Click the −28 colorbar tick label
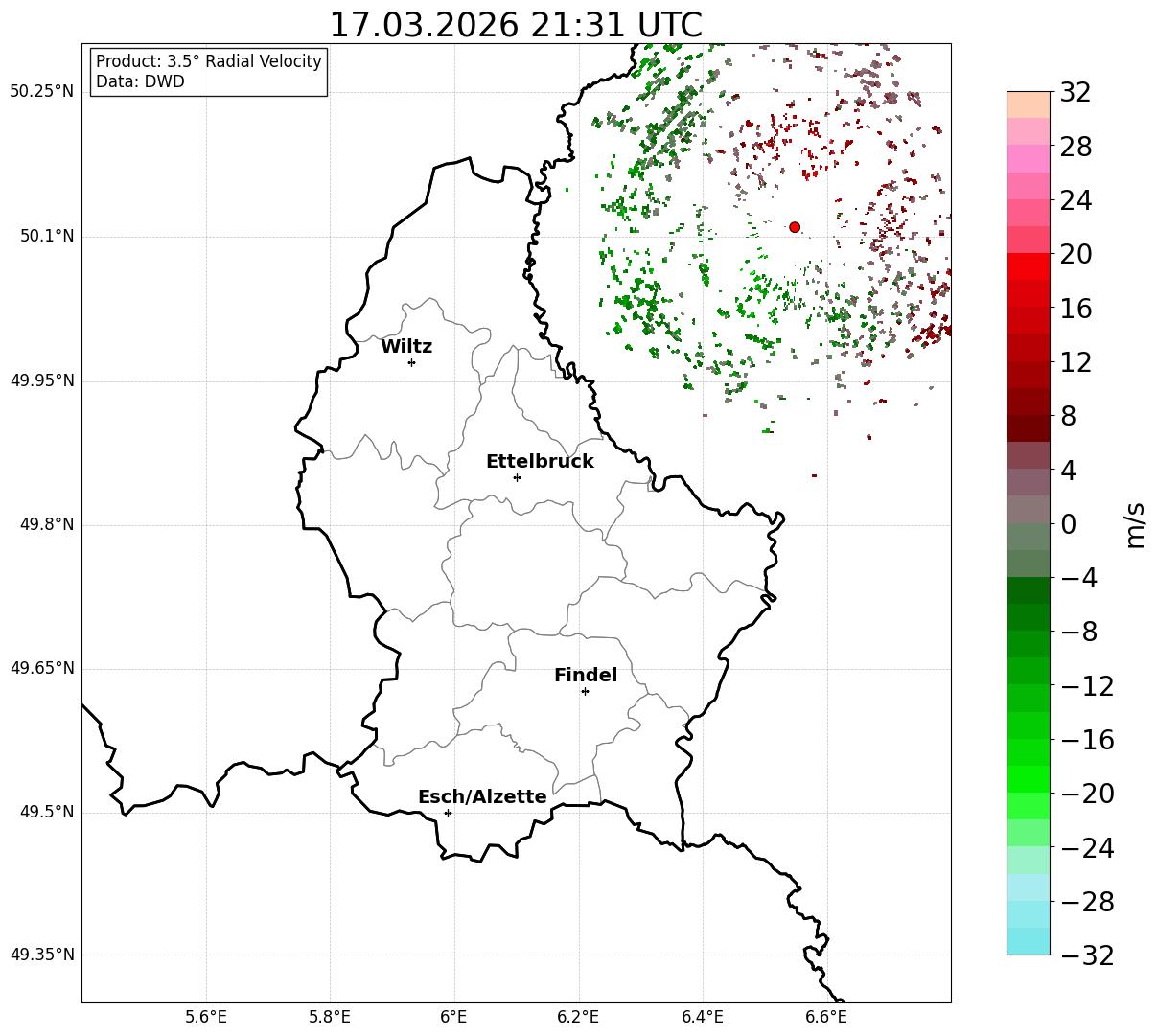 (1086, 902)
